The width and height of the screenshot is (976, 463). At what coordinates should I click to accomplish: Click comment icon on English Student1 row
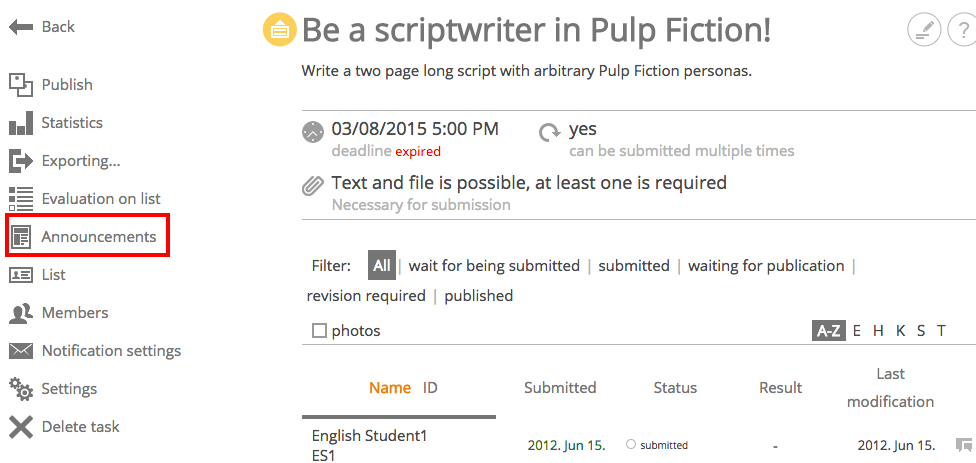point(963,444)
